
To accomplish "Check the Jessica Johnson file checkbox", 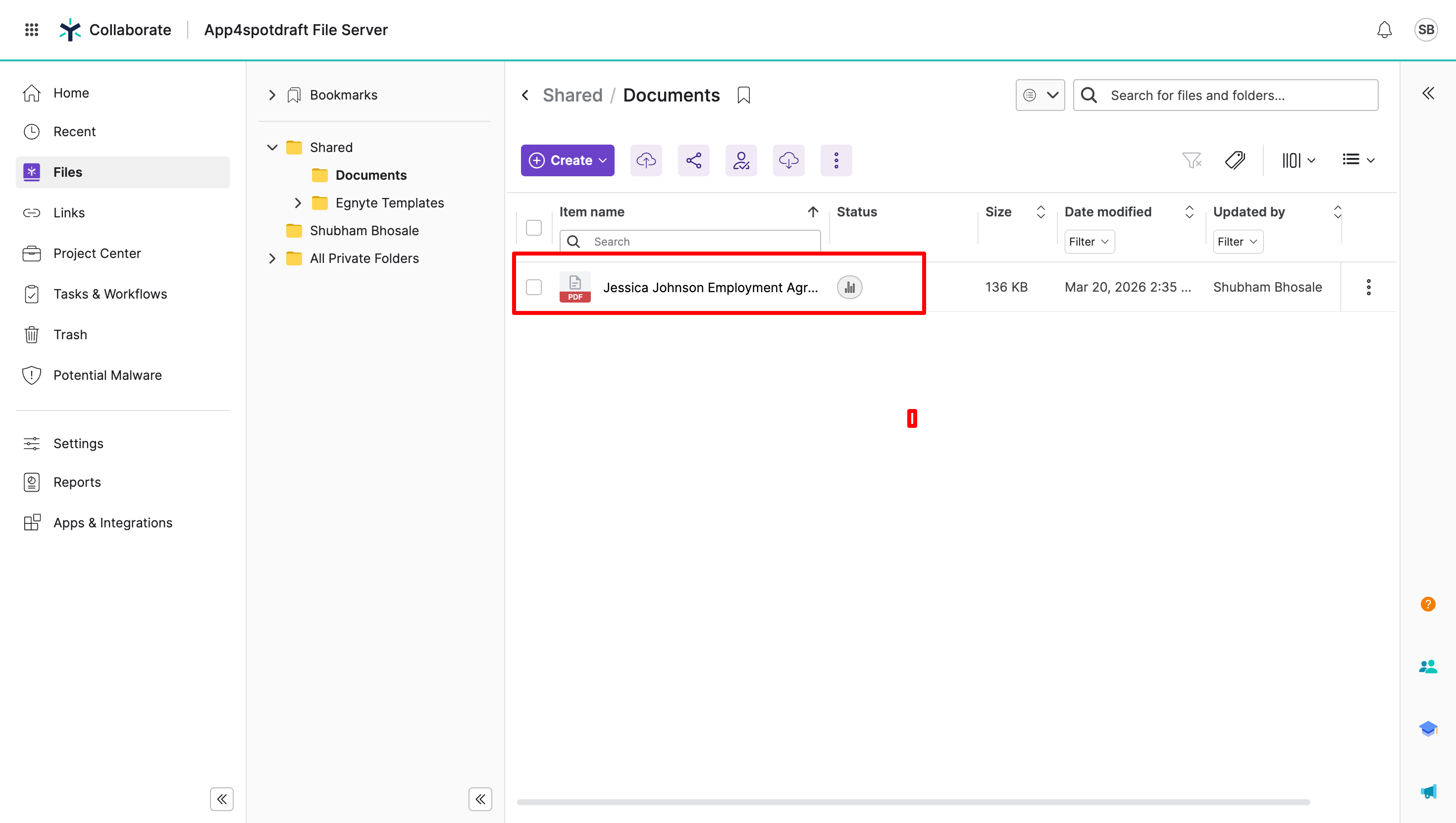I will tap(533, 287).
